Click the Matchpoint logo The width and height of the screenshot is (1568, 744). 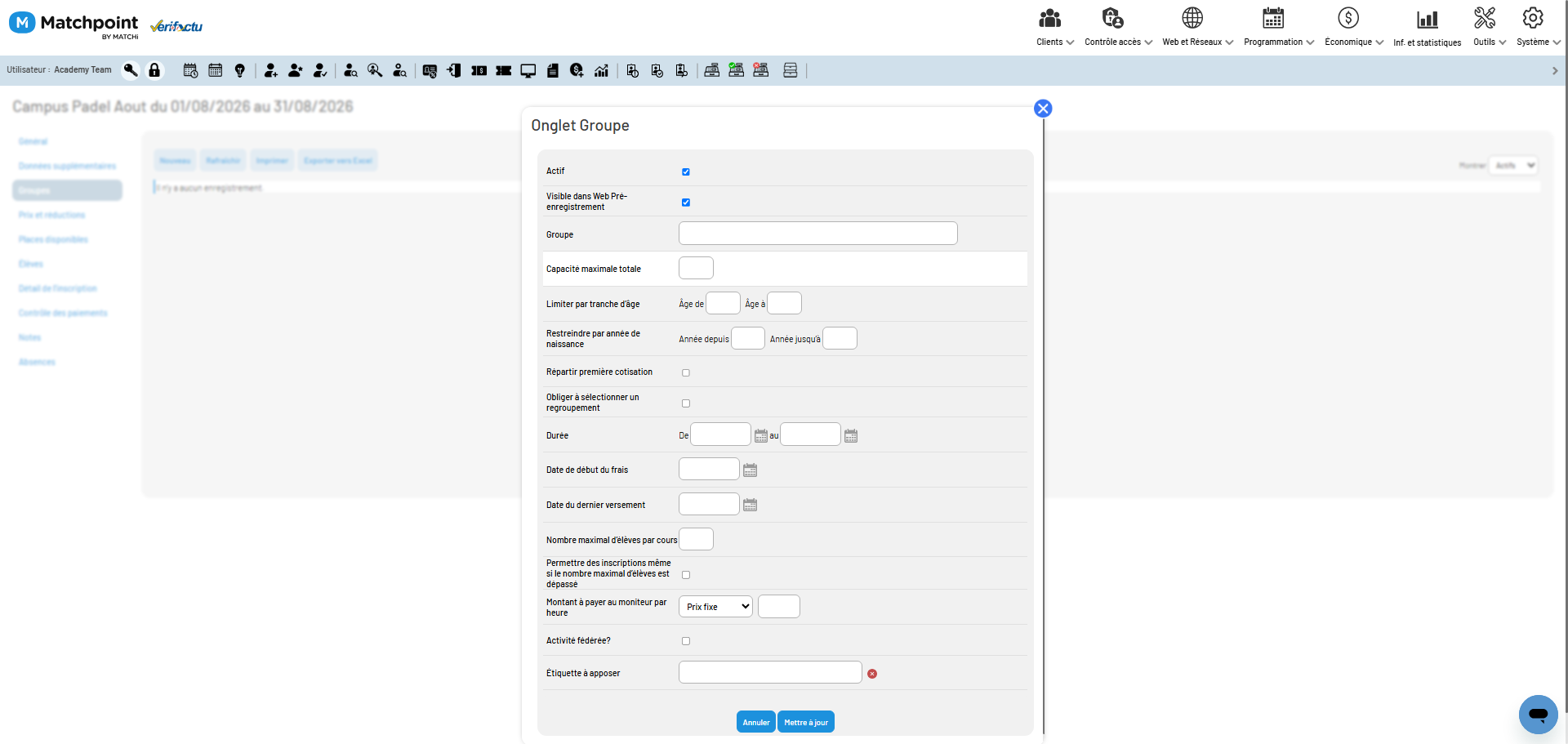point(73,25)
